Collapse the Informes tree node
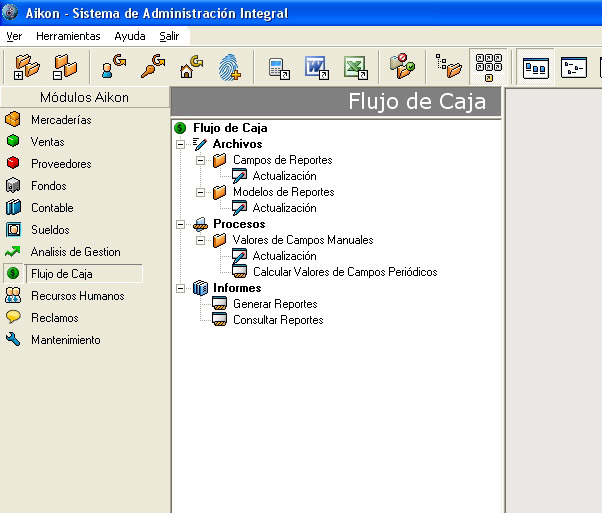This screenshot has width=602, height=517. point(180,288)
